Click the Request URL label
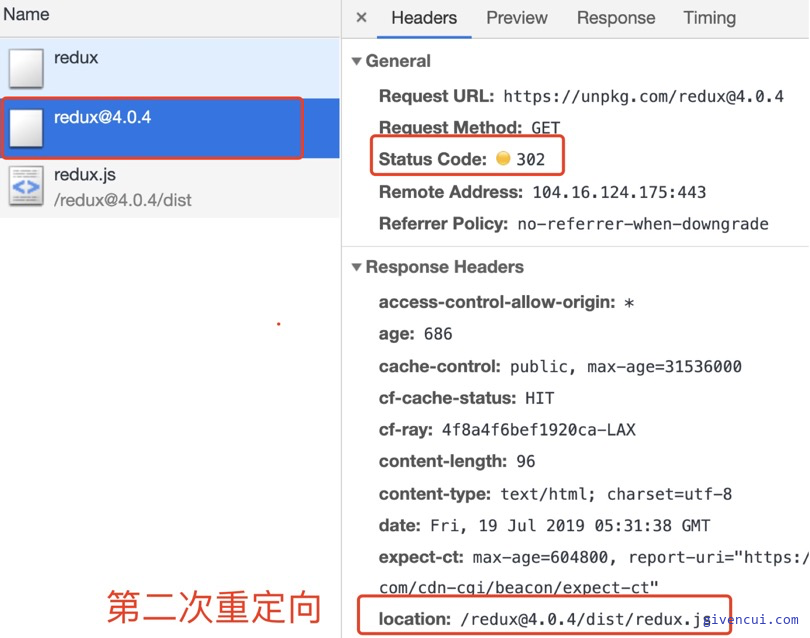The width and height of the screenshot is (810, 638). point(437,97)
